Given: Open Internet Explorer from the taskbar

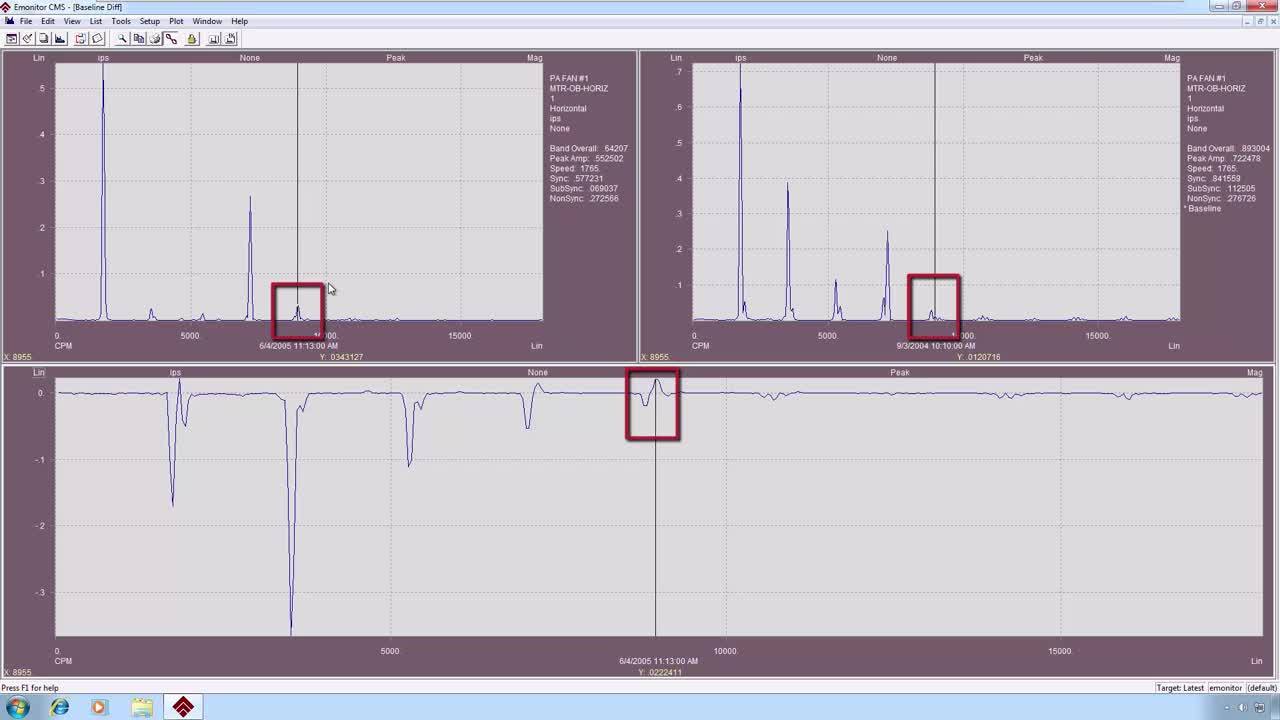Looking at the screenshot, I should pyautogui.click(x=60, y=707).
